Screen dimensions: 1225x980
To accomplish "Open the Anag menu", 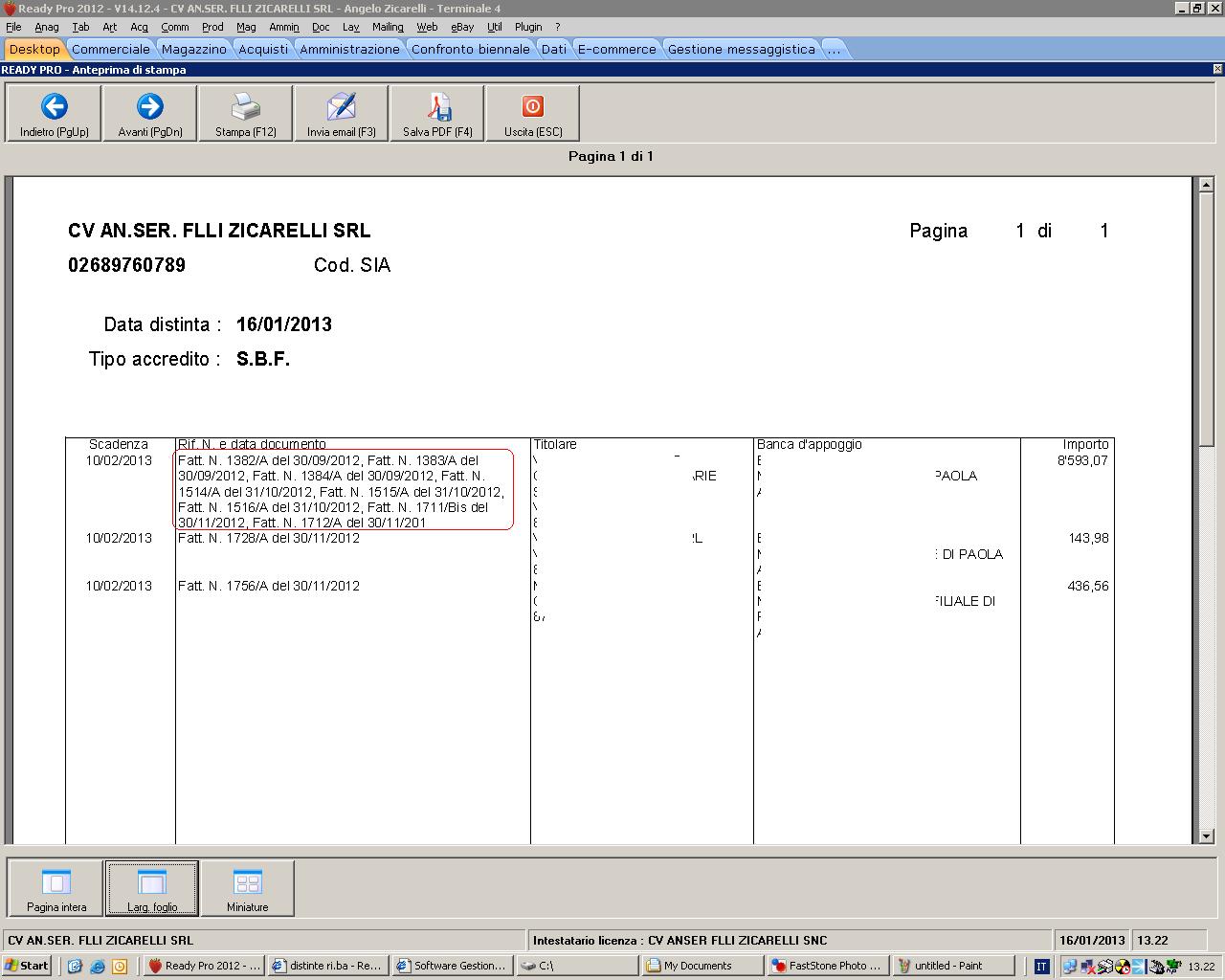I will click(x=47, y=27).
